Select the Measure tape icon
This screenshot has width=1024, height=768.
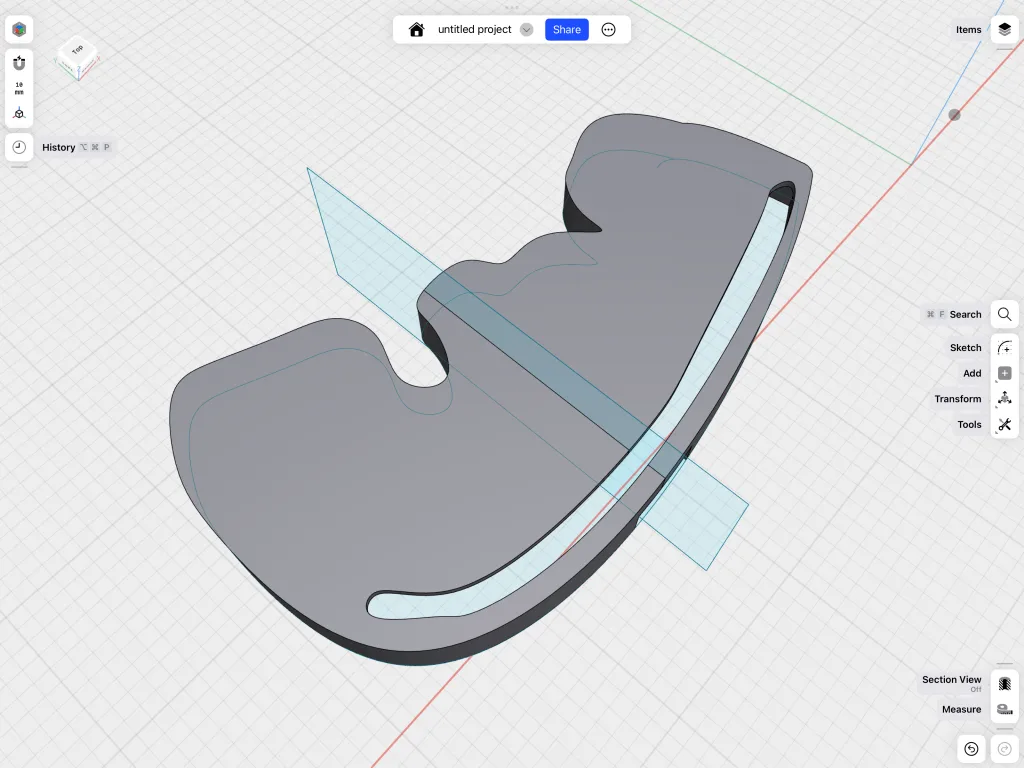click(x=1004, y=709)
